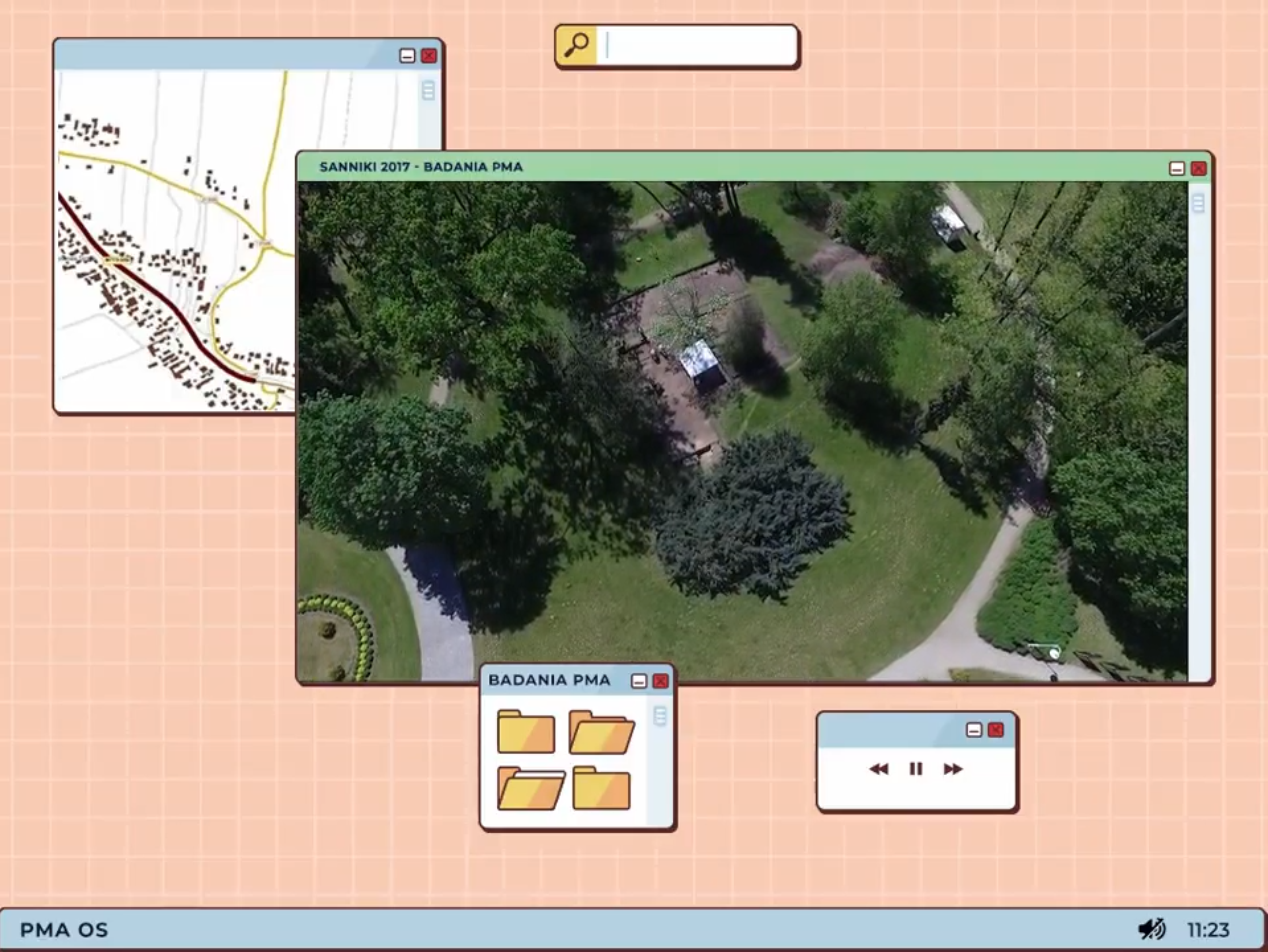Open the bottom-left folder with papers

click(x=531, y=788)
